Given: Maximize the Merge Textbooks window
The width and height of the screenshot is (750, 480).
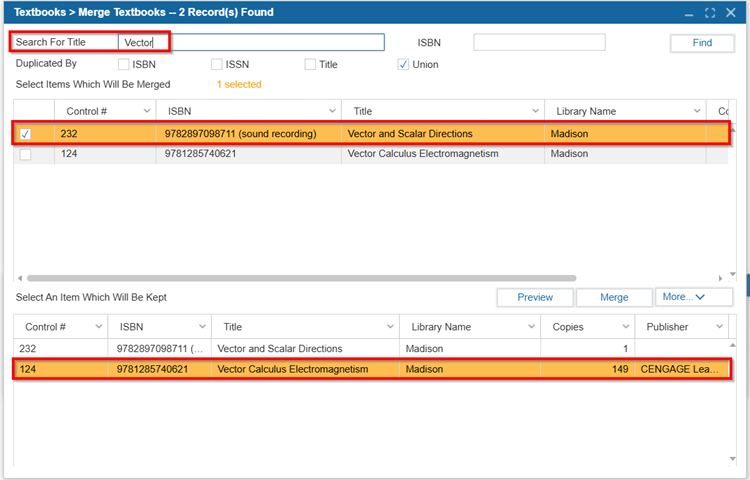Looking at the screenshot, I should click(x=710, y=13).
